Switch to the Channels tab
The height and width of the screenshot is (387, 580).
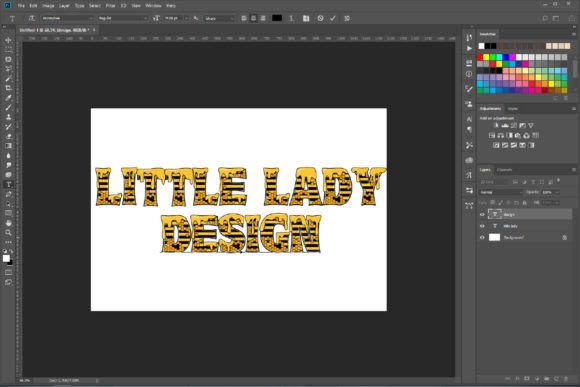(504, 170)
